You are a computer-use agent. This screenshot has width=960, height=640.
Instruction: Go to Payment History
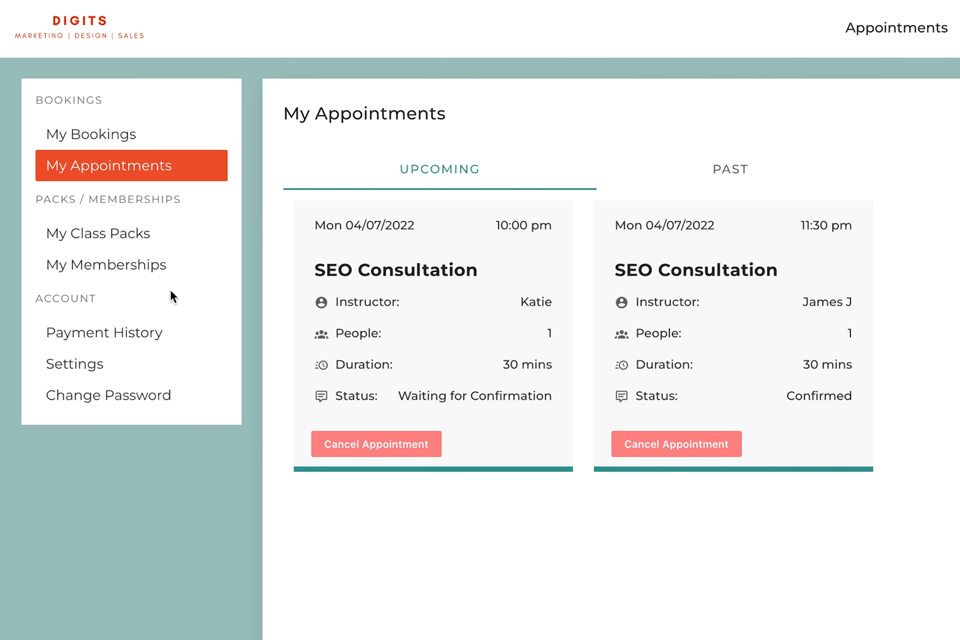click(x=104, y=333)
